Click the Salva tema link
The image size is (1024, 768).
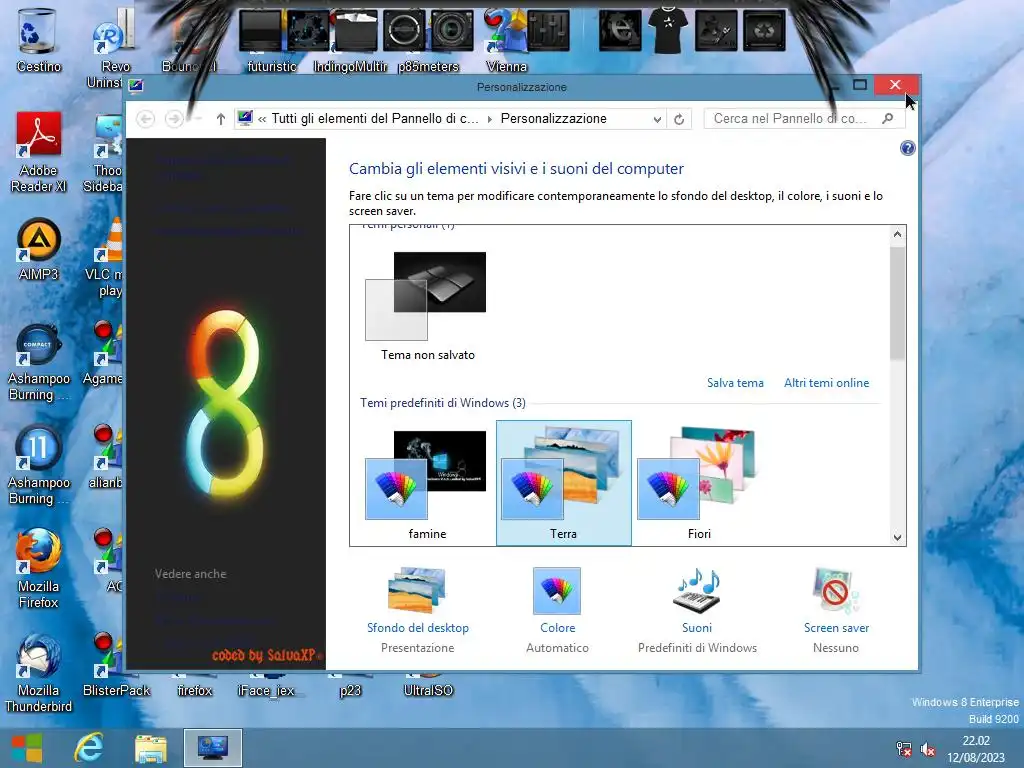point(735,383)
